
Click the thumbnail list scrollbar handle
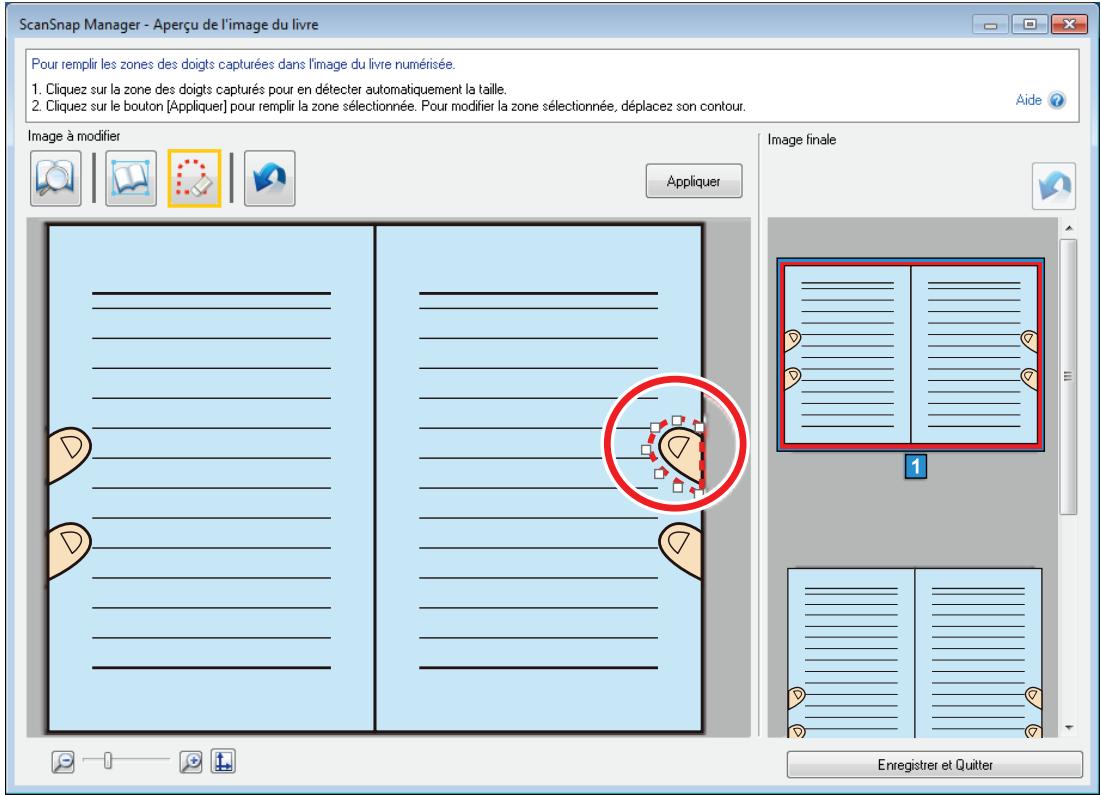coord(1068,376)
